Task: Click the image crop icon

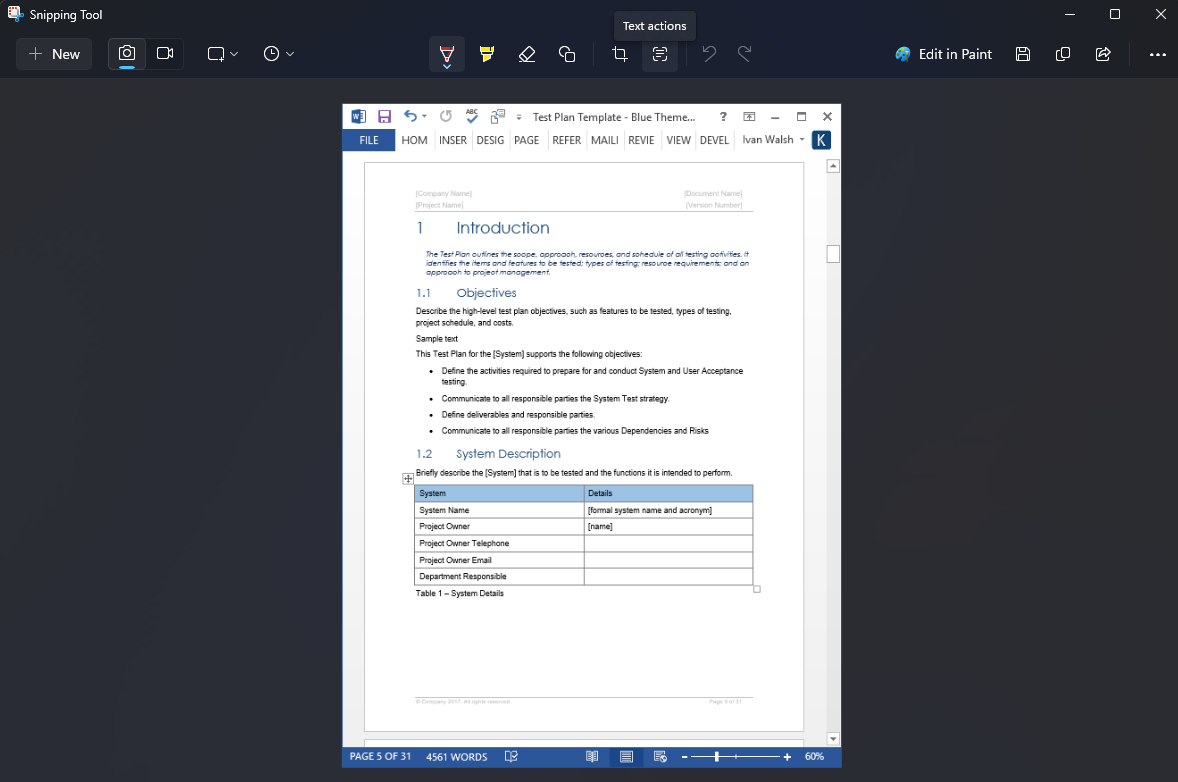Action: [620, 54]
